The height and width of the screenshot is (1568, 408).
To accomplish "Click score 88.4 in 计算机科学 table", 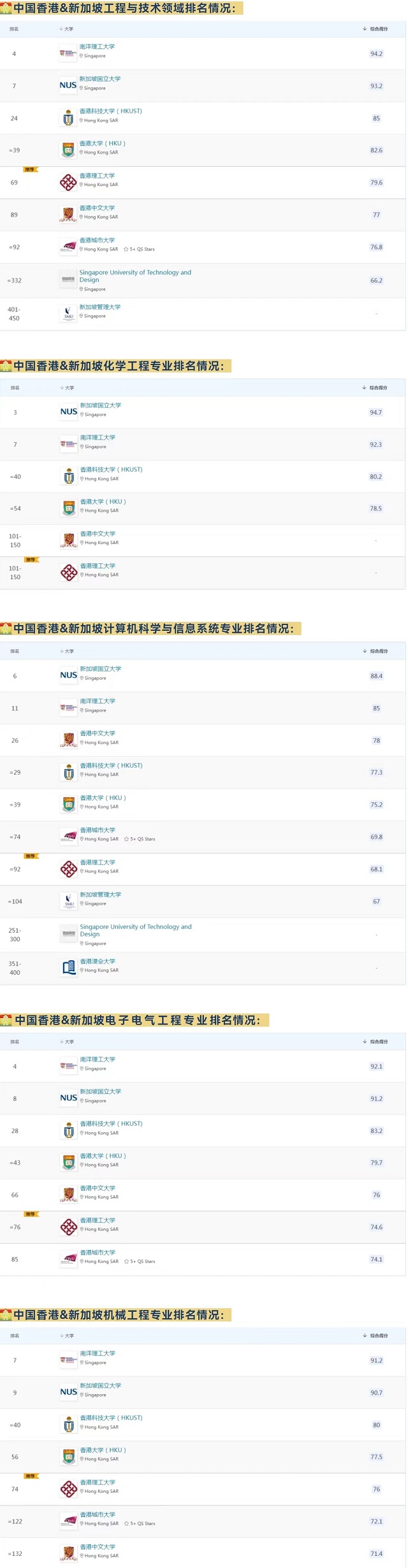I will tap(376, 676).
